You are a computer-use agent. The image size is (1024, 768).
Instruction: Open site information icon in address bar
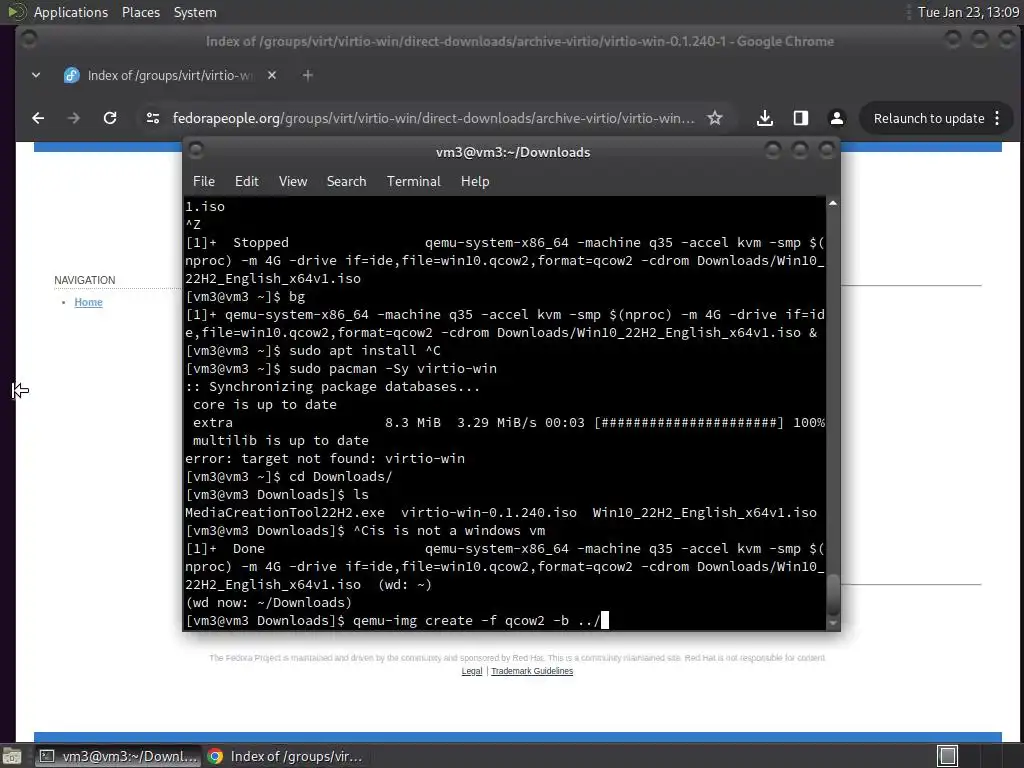153,118
